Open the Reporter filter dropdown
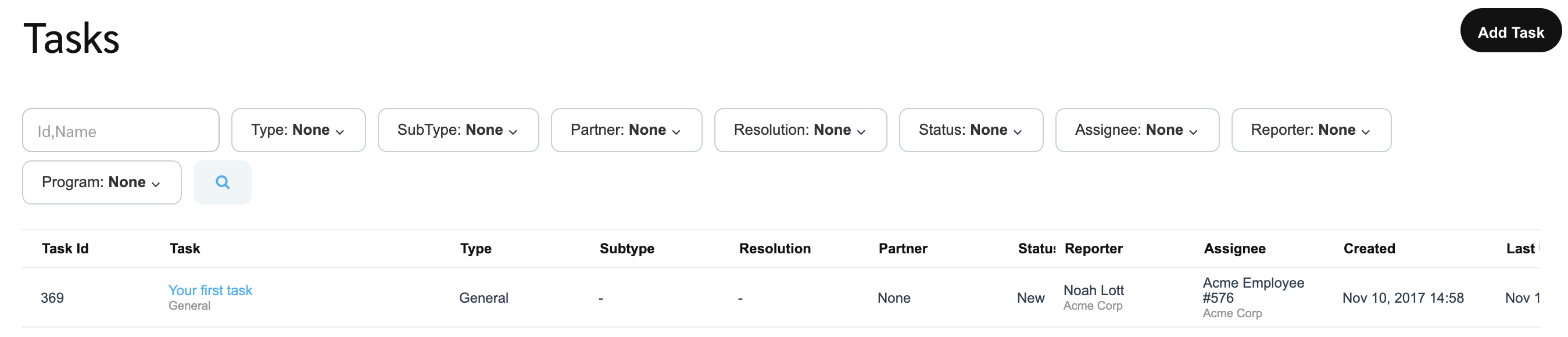Viewport: 1568px width, 337px height. [1311, 130]
